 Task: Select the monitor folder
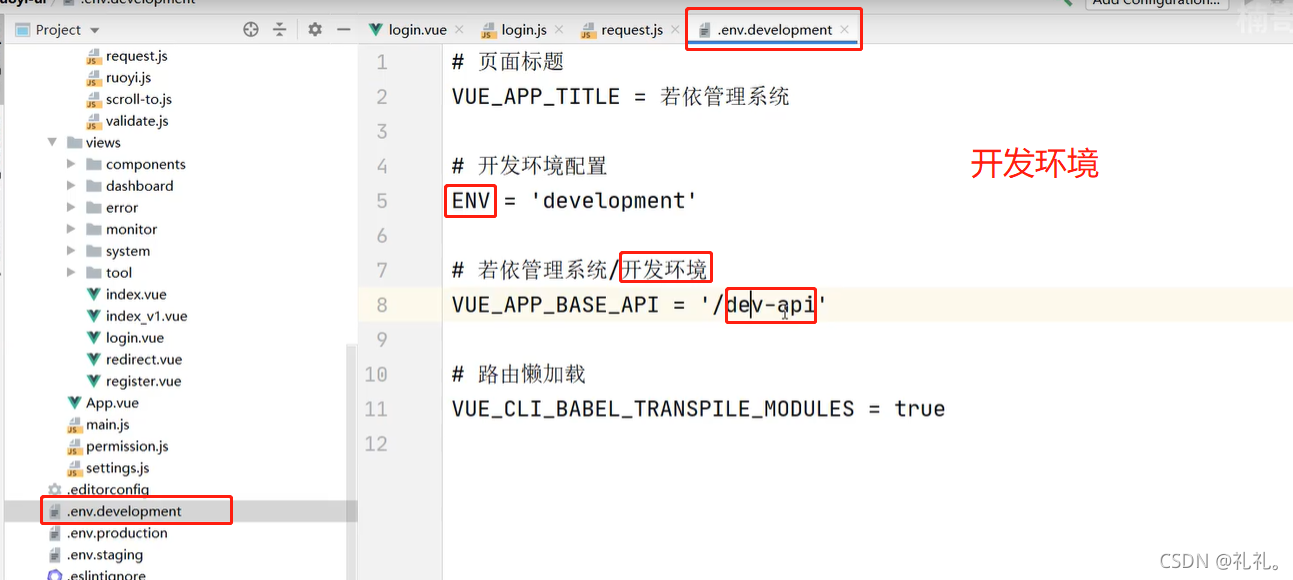[131, 229]
